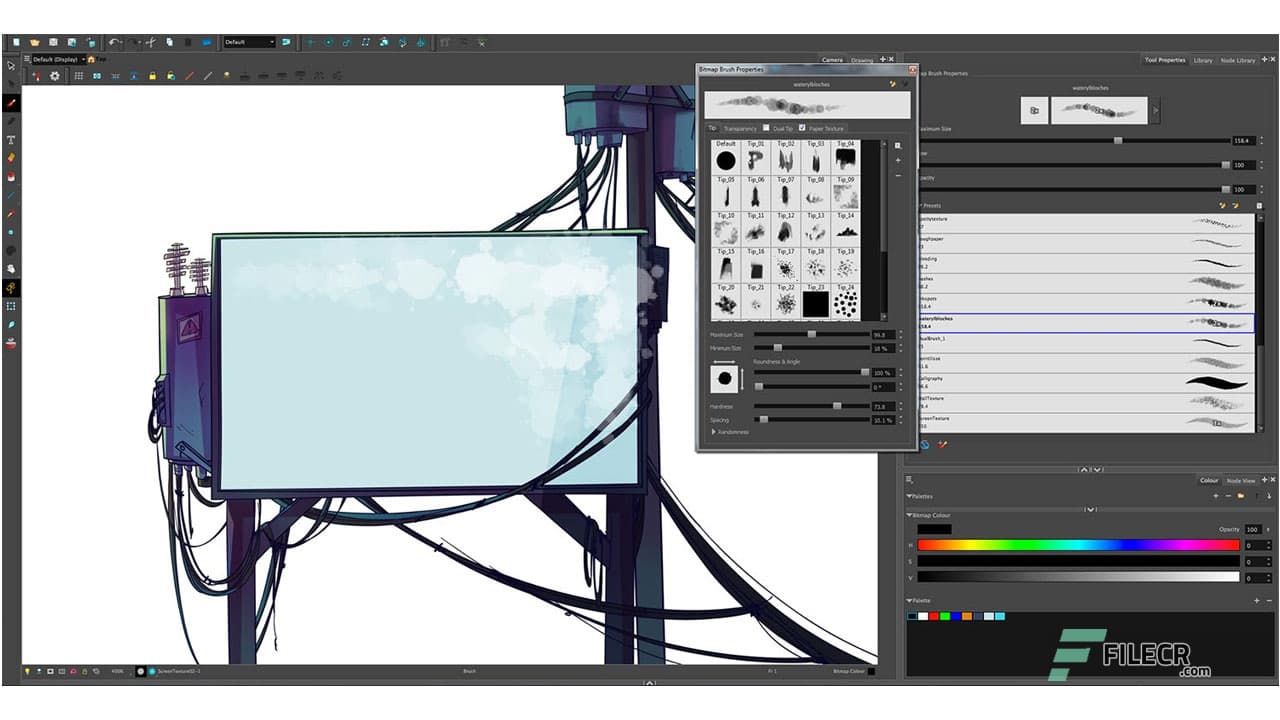Open the Default workspace dropdown
1280x720 pixels.
tap(249, 42)
